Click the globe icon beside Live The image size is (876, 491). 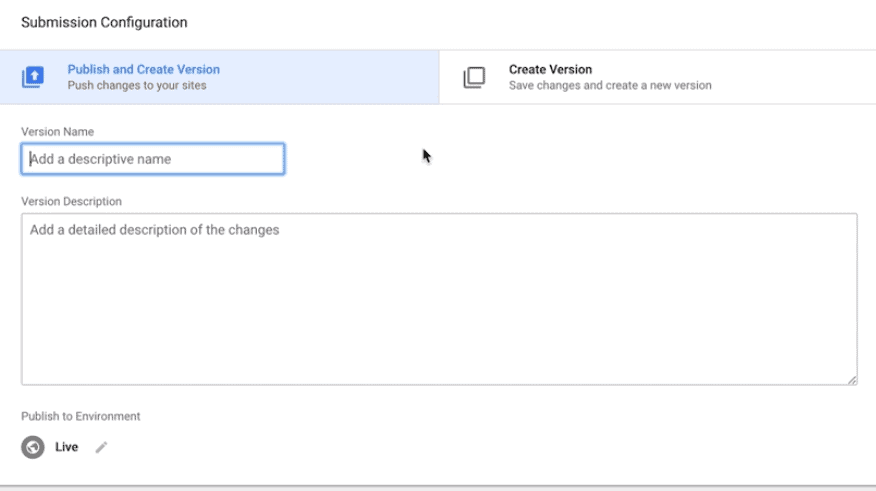click(x=33, y=447)
